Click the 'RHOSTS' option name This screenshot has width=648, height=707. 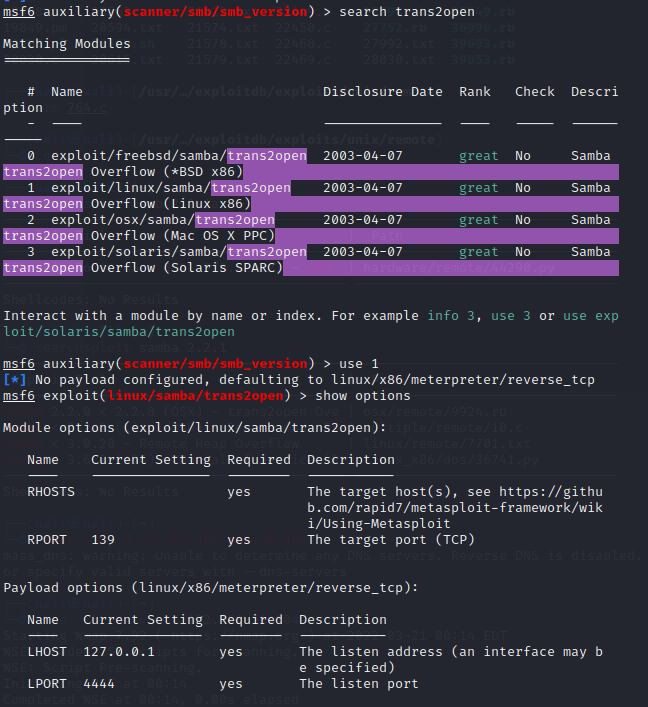pos(51,492)
